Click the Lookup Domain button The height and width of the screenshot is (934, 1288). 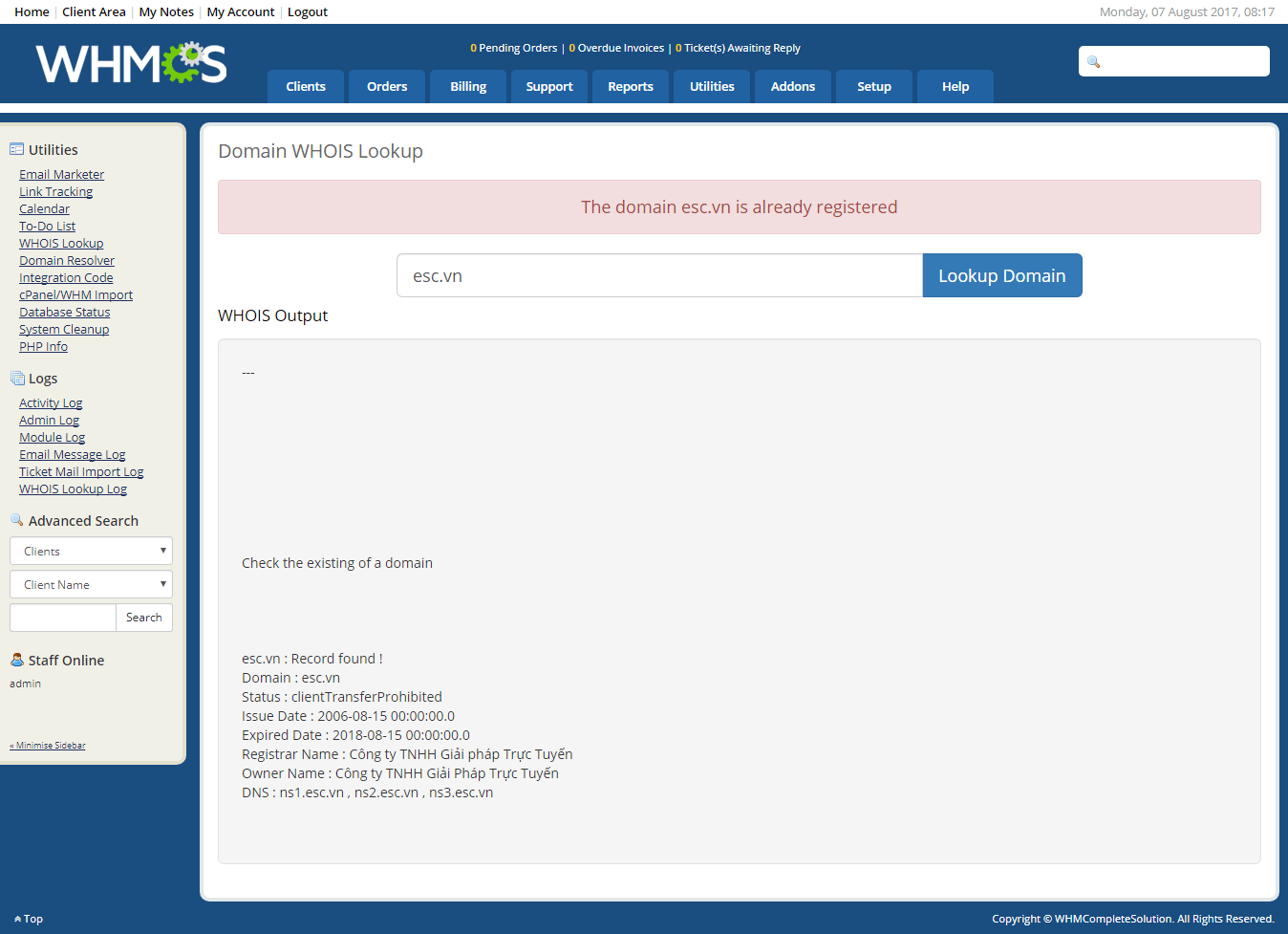1002,275
